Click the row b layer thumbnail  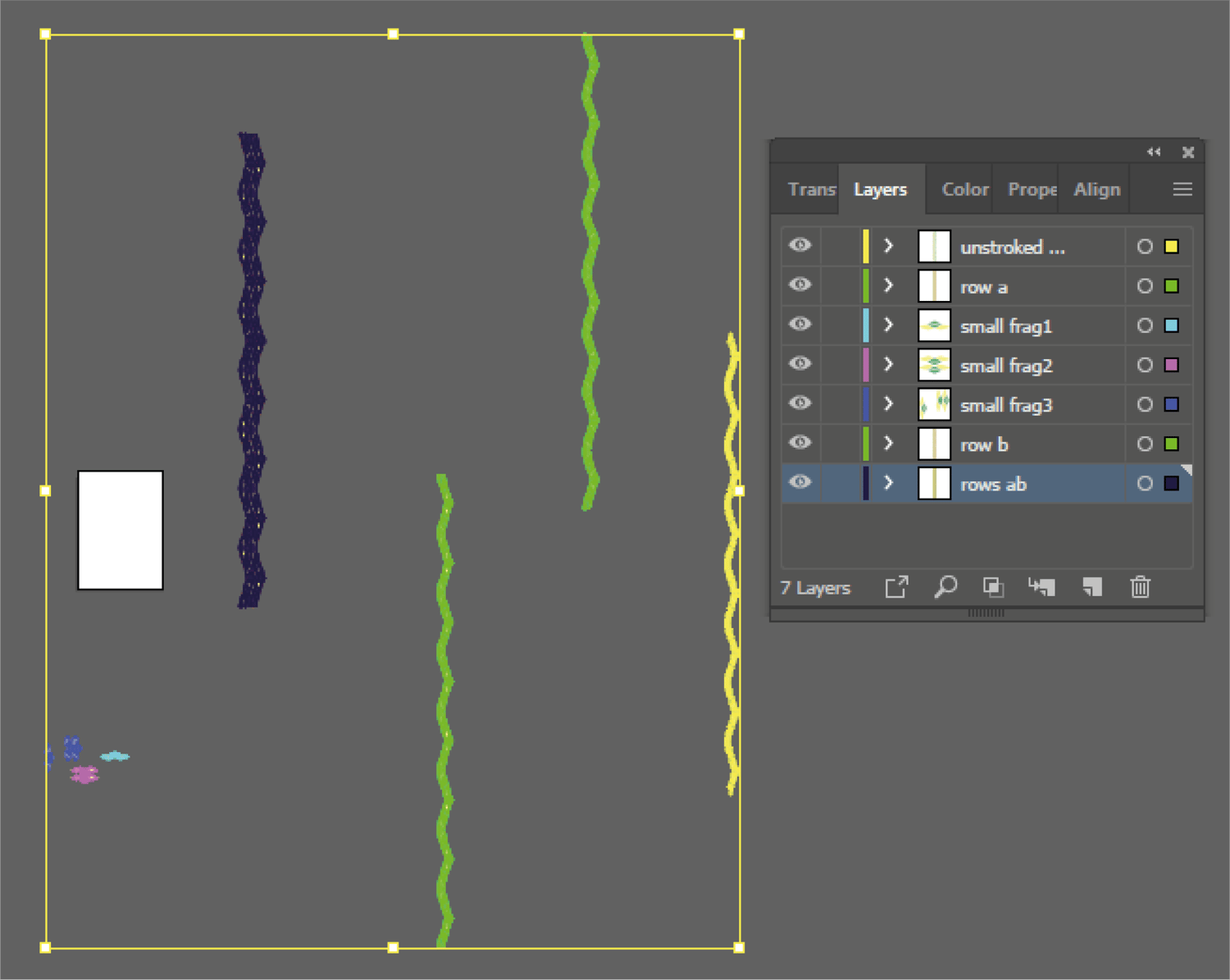934,443
